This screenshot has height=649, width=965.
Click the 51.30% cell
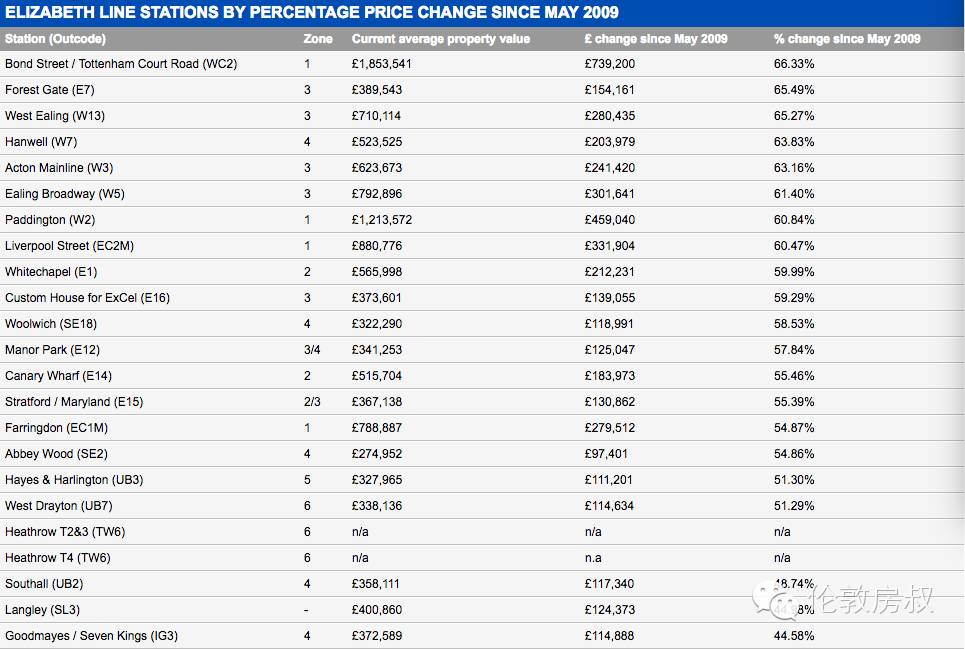pos(794,480)
